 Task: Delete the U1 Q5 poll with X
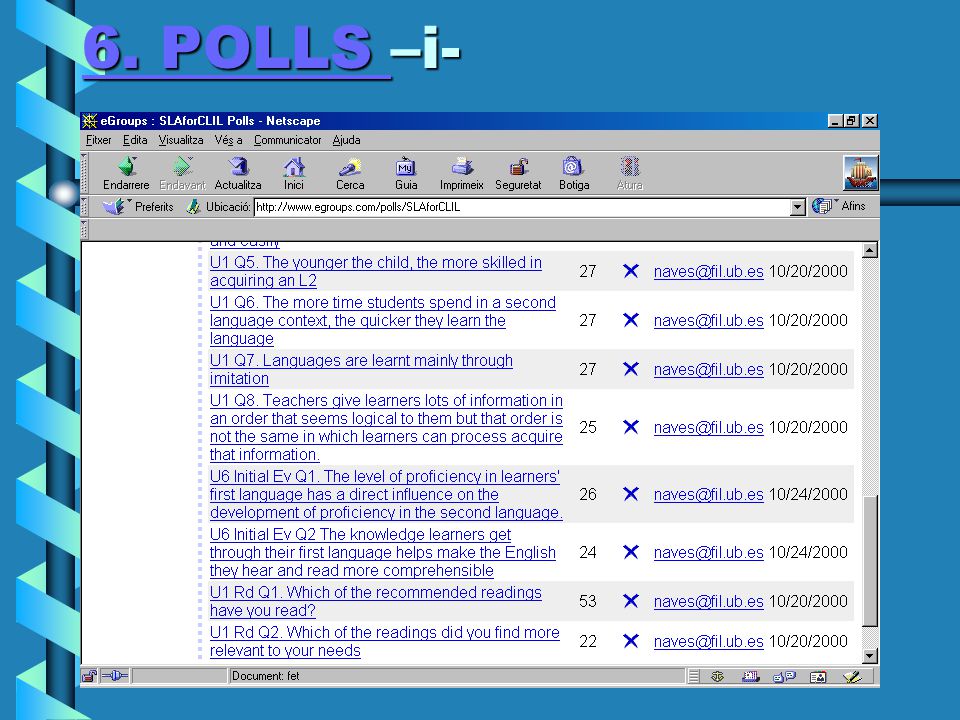631,271
